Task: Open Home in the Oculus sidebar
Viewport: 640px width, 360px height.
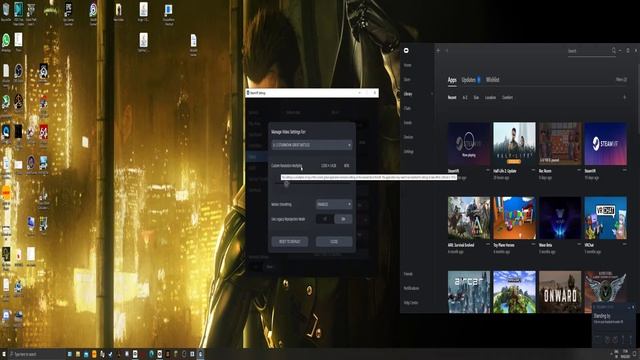Action: coord(407,65)
